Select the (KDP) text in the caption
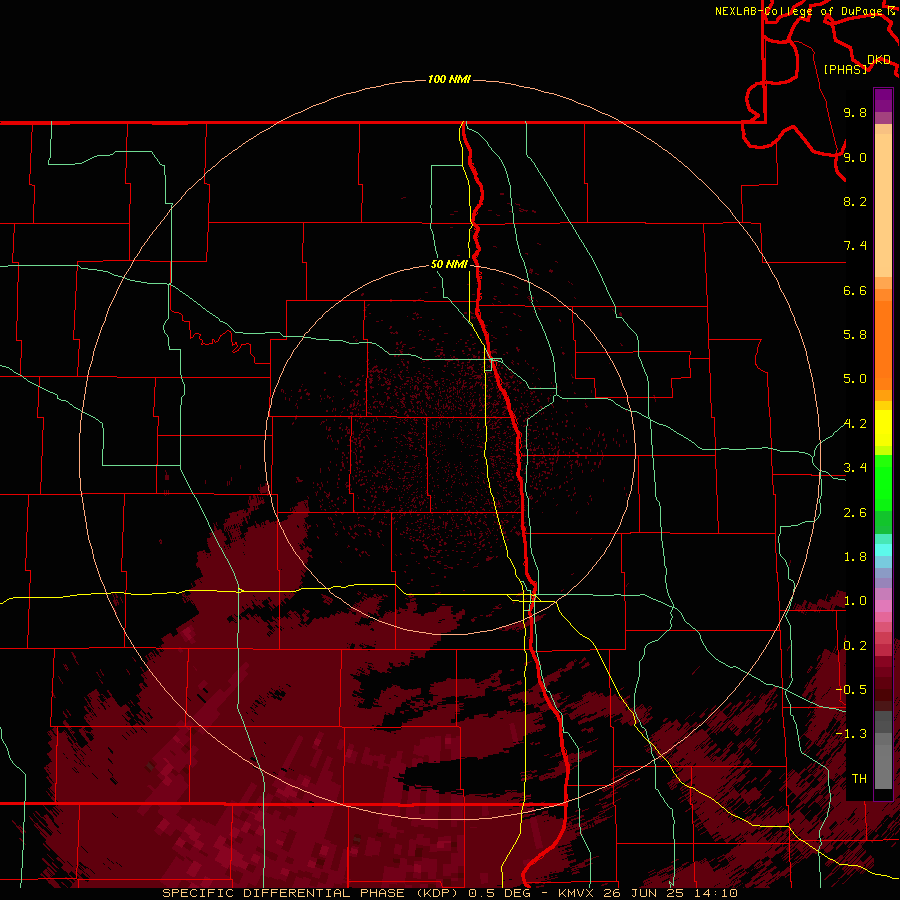The width and height of the screenshot is (900, 900). tap(437, 893)
